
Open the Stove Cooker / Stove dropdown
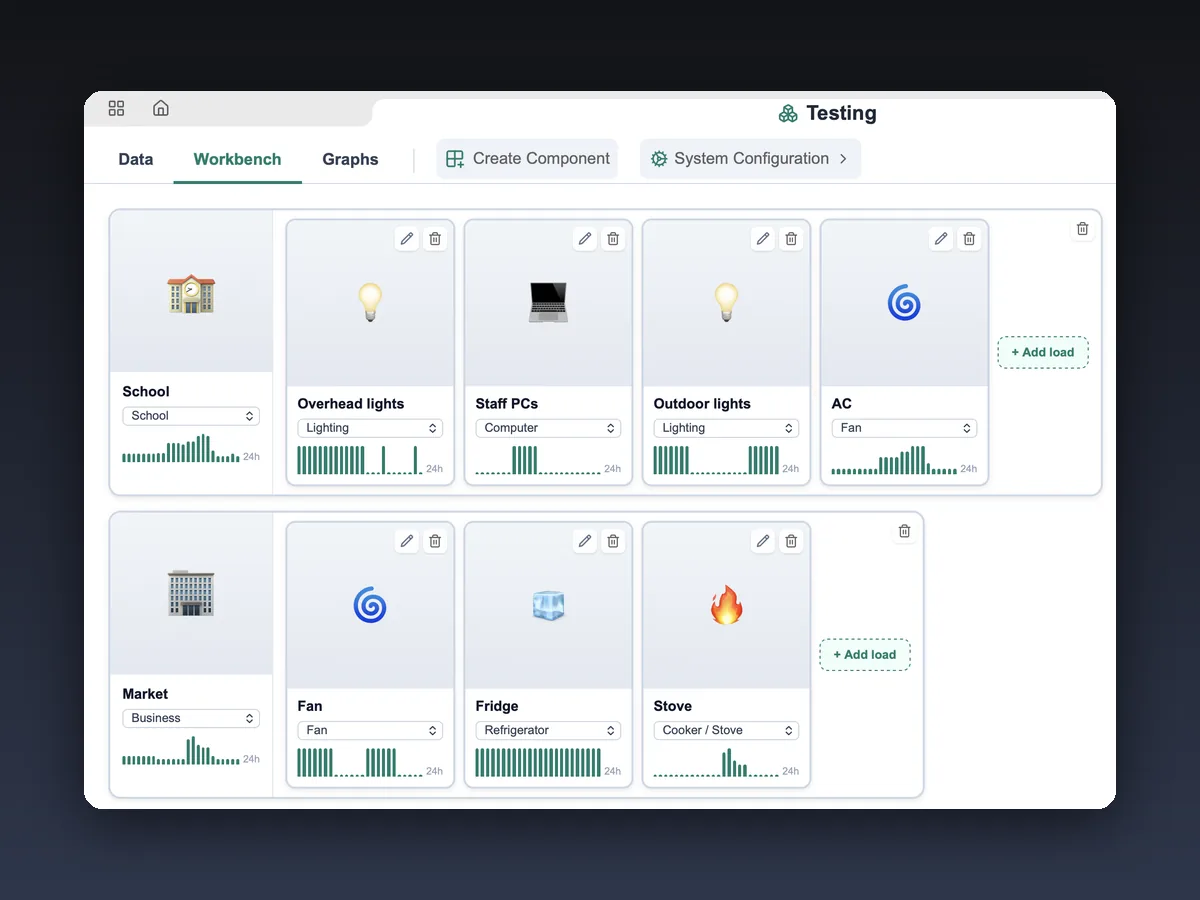726,730
